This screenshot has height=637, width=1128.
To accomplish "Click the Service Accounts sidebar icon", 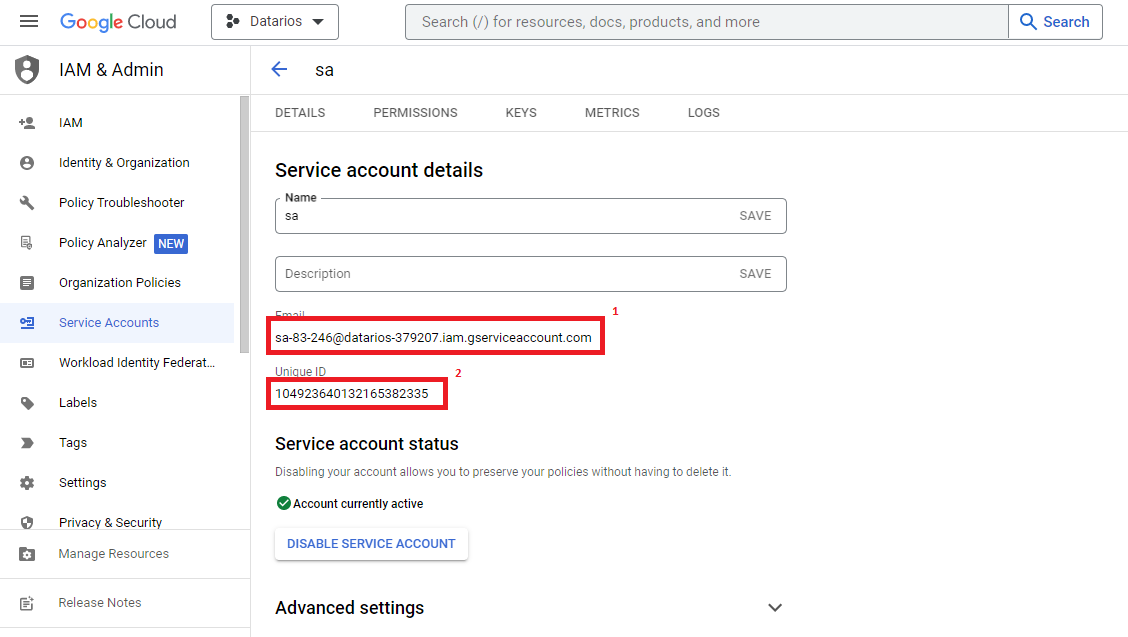I will (x=27, y=323).
